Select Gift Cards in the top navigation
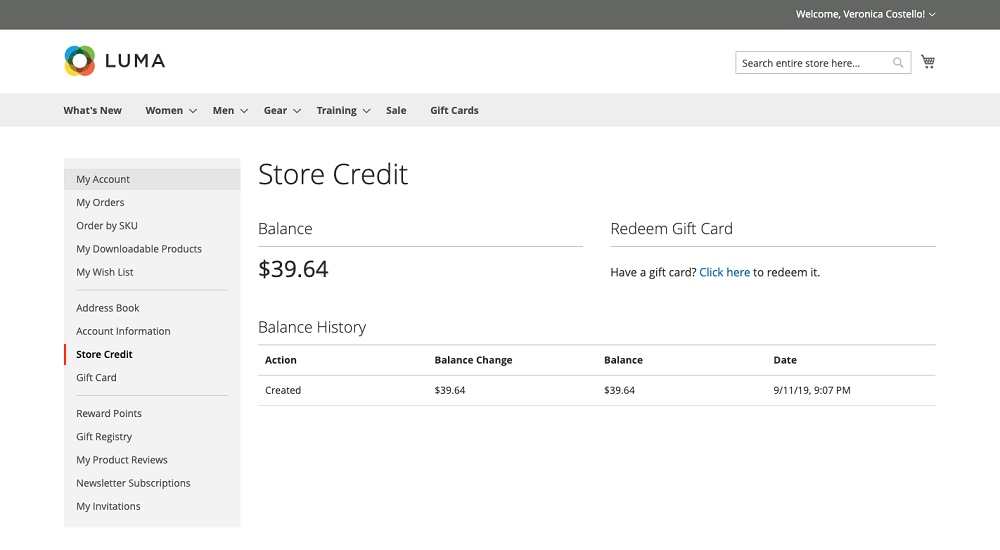1000x550 pixels. point(454,111)
